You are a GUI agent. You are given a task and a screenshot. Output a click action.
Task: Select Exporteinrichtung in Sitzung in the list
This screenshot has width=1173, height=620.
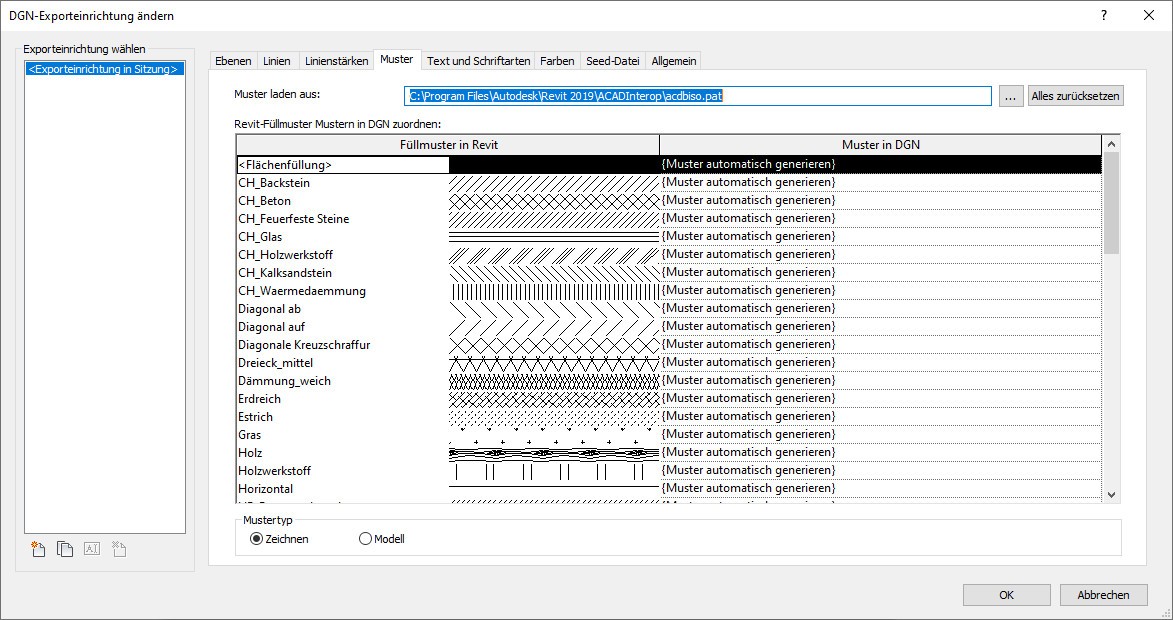click(104, 69)
